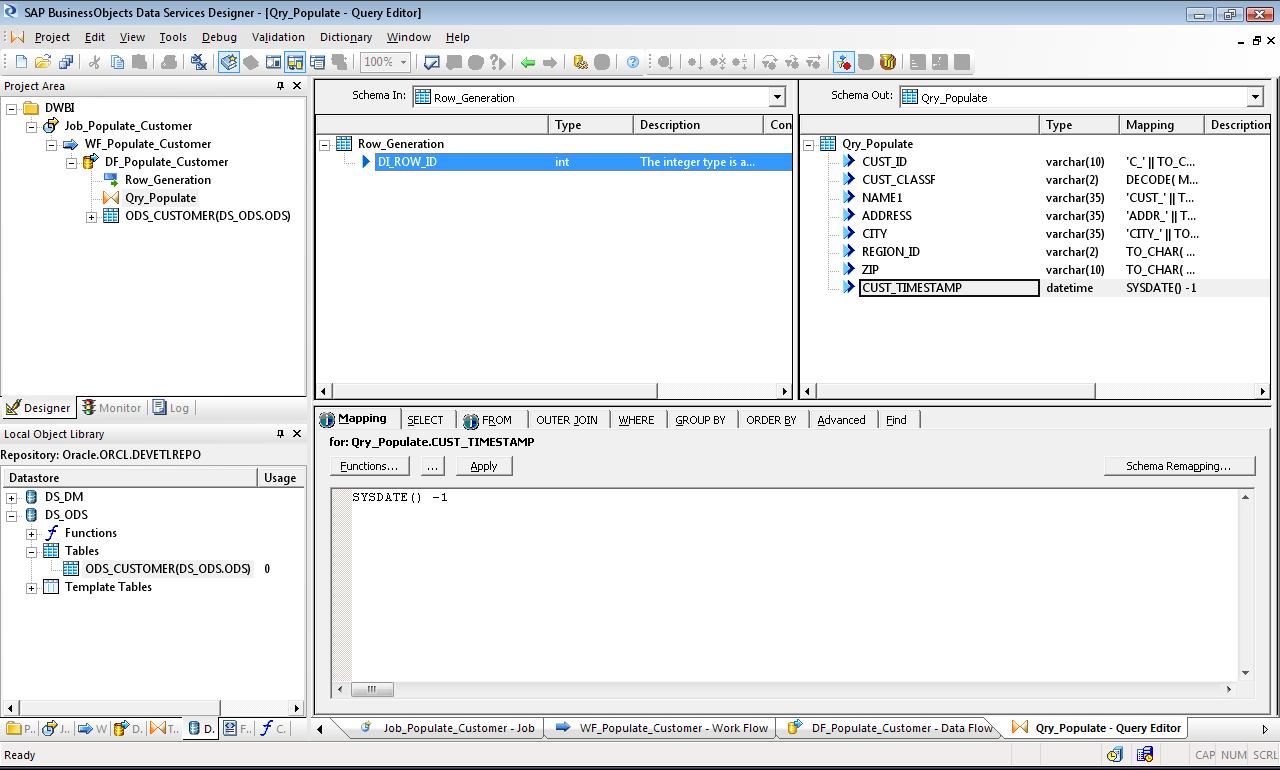Click the Cut scissors icon
This screenshot has height=770, width=1280.
(x=95, y=62)
